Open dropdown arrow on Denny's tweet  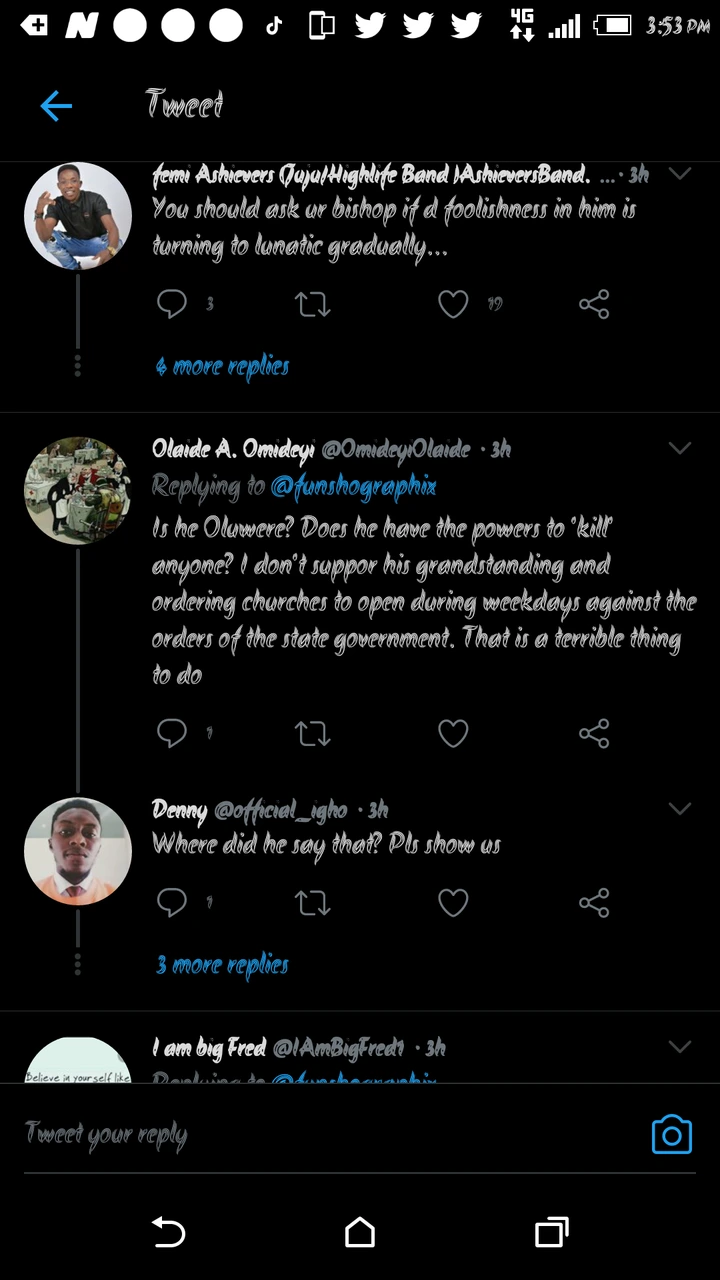click(680, 808)
